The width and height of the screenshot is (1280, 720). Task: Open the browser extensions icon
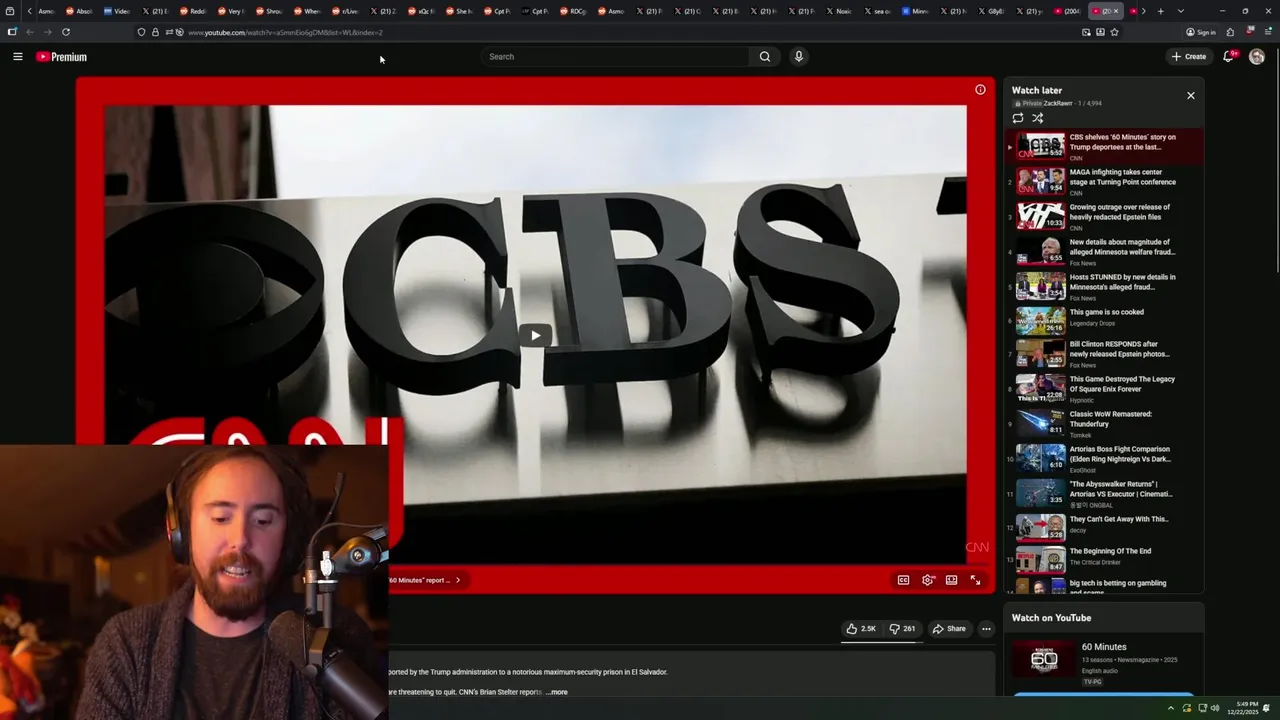click(x=1230, y=32)
